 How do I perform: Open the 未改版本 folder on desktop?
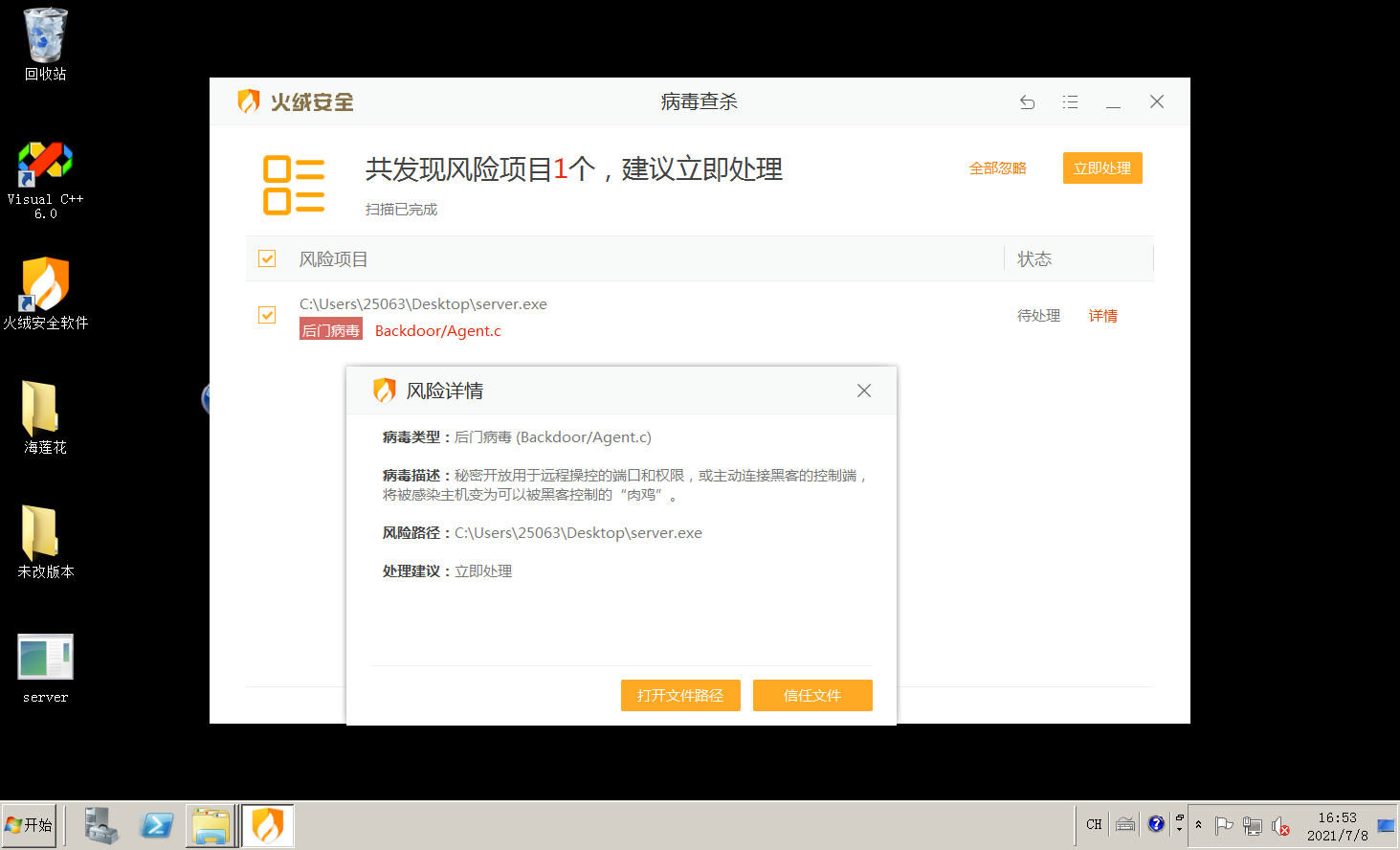pos(45,542)
